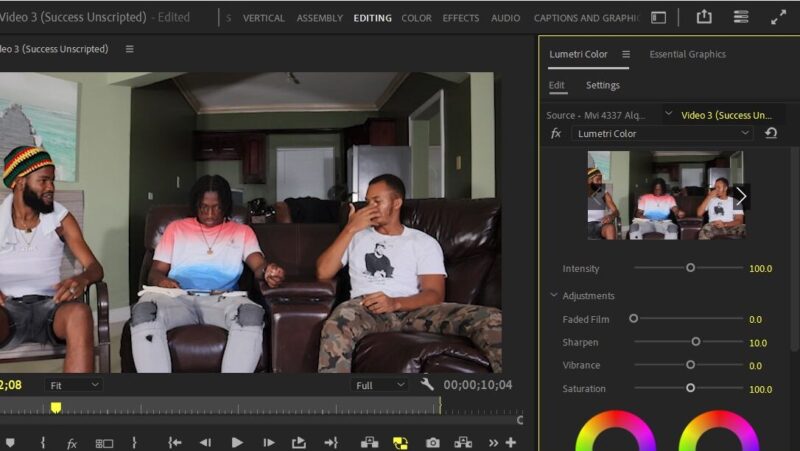Click the Step Back one frame icon
Viewport: 800px width, 451px height.
point(206,442)
